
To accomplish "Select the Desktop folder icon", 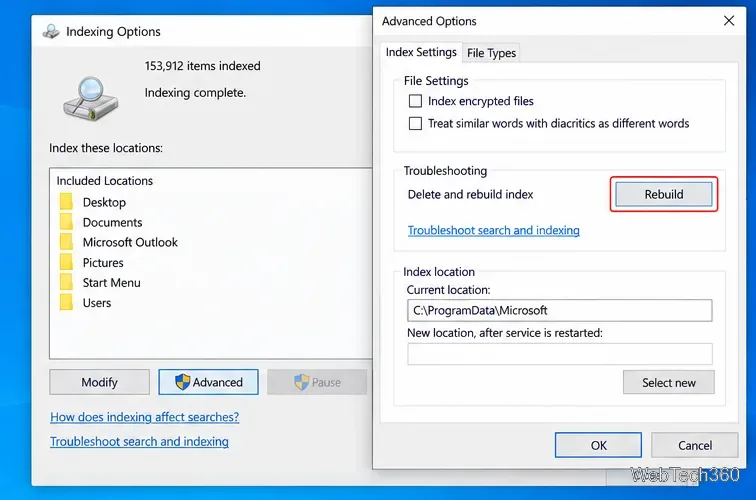I will pyautogui.click(x=67, y=202).
